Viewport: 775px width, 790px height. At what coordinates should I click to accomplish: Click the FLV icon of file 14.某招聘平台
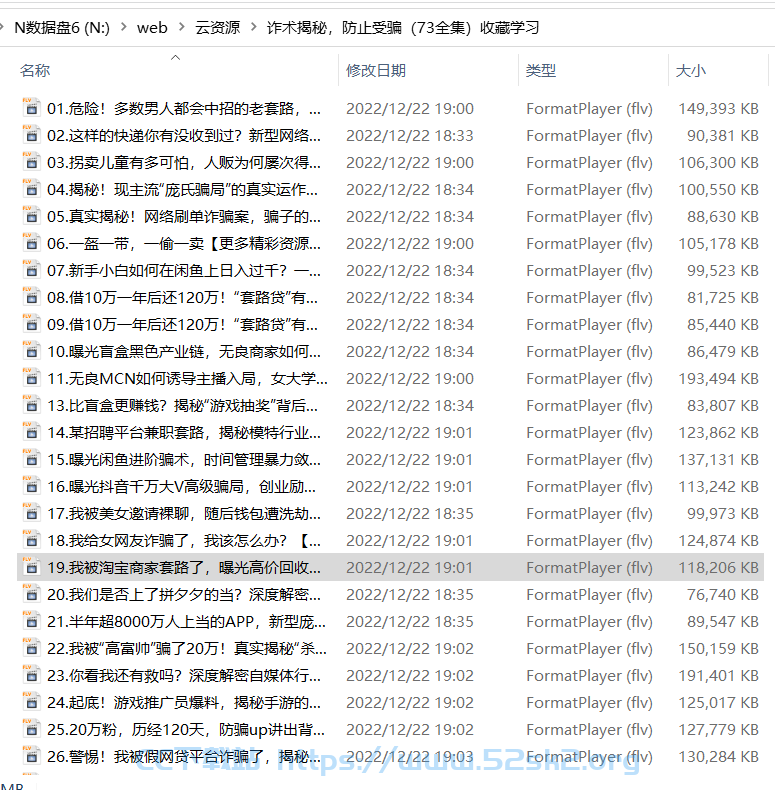point(31,432)
